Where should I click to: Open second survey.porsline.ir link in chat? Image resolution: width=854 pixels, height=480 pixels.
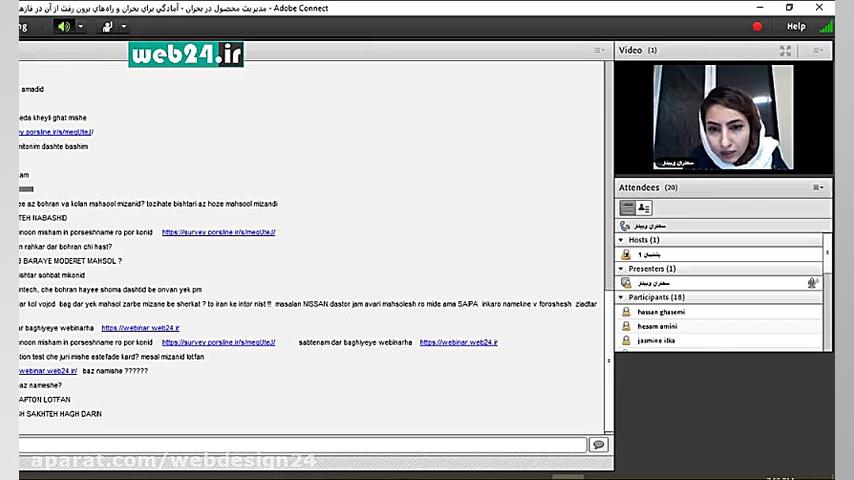[x=218, y=342]
